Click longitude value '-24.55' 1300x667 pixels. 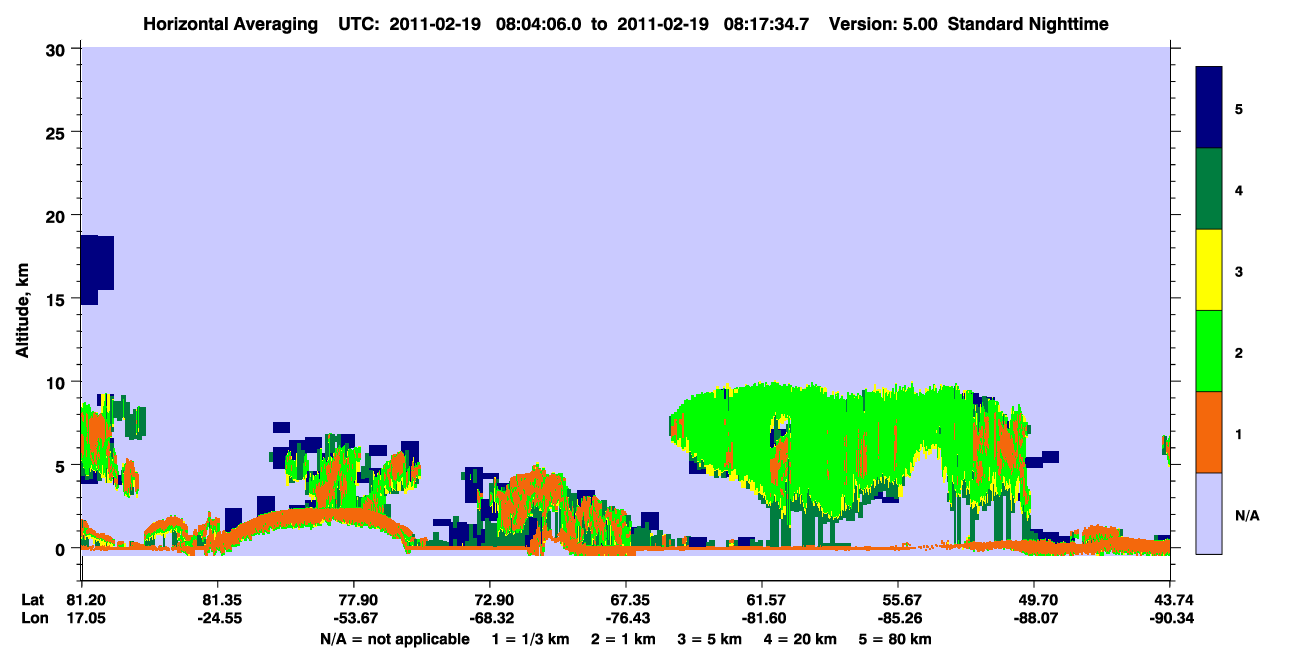[218, 617]
